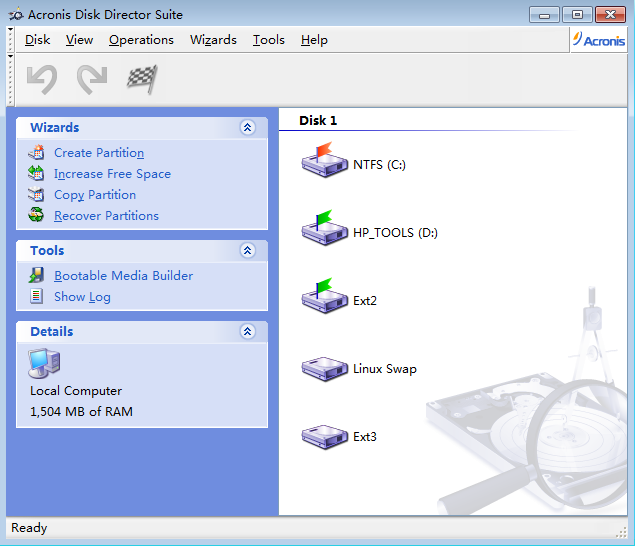
Task: Collapse the Details panel
Action: [247, 331]
